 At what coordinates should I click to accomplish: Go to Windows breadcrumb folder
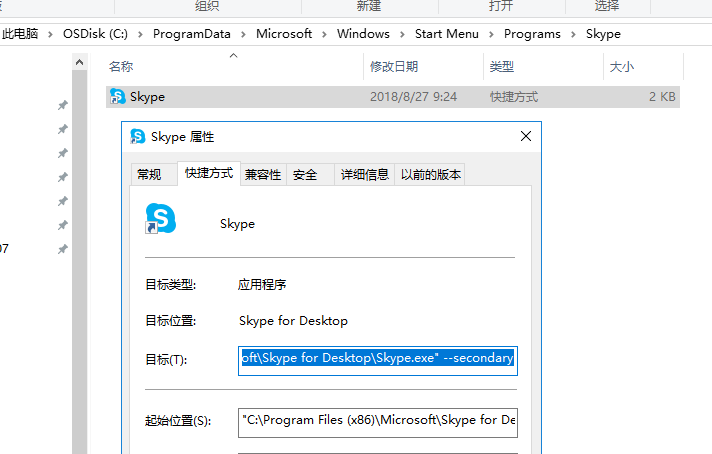point(363,34)
